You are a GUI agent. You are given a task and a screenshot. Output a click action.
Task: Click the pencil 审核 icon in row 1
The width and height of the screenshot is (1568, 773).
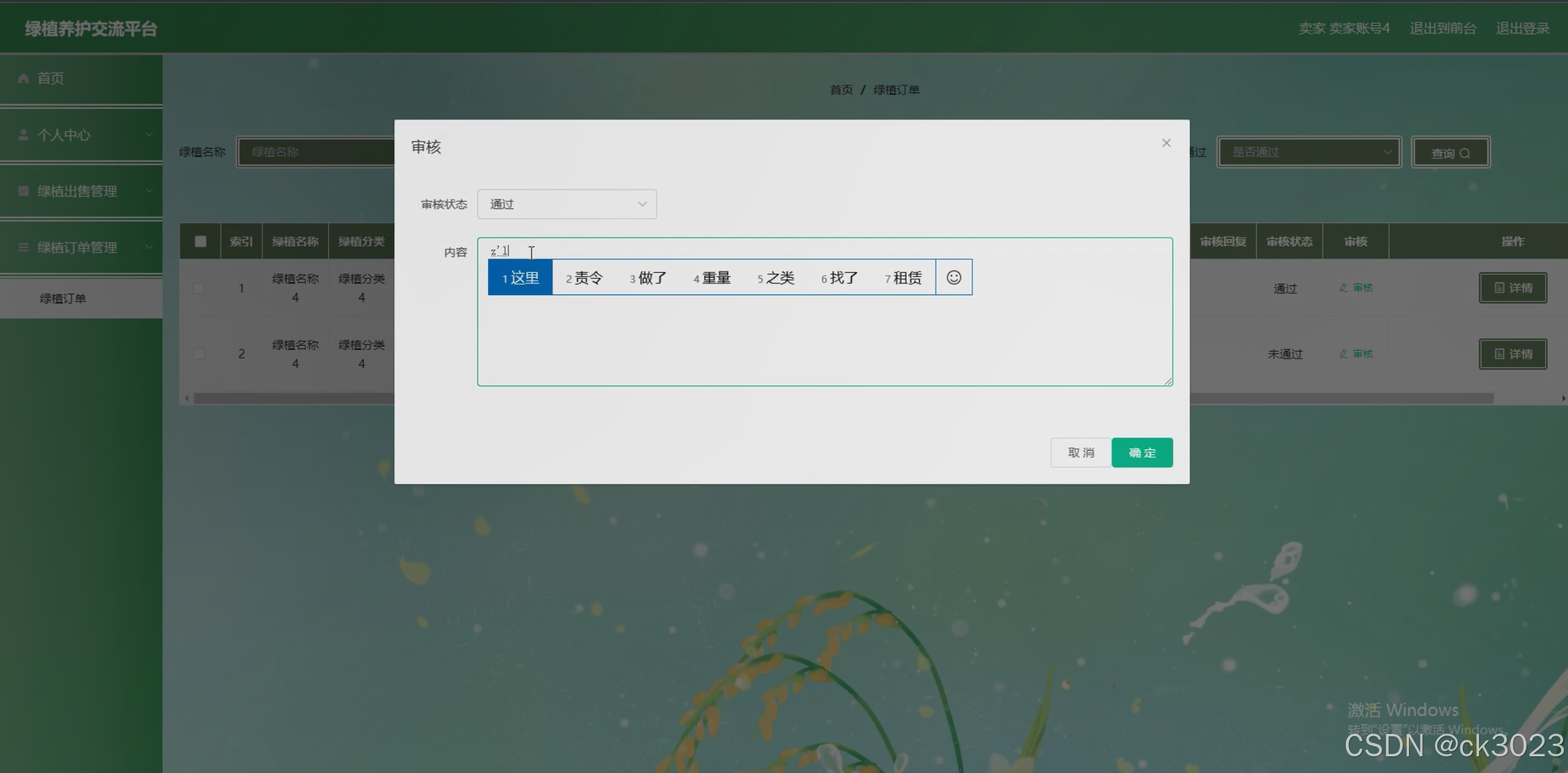point(1344,288)
